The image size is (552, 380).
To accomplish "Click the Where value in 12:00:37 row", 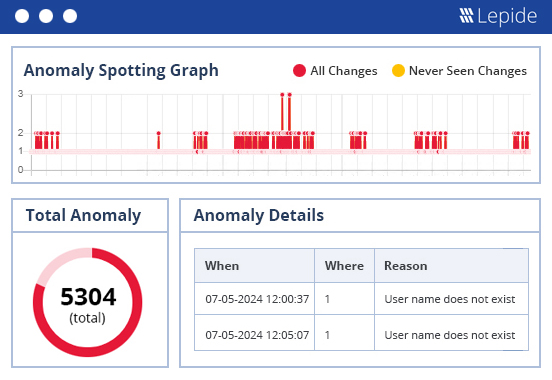I will click(327, 299).
